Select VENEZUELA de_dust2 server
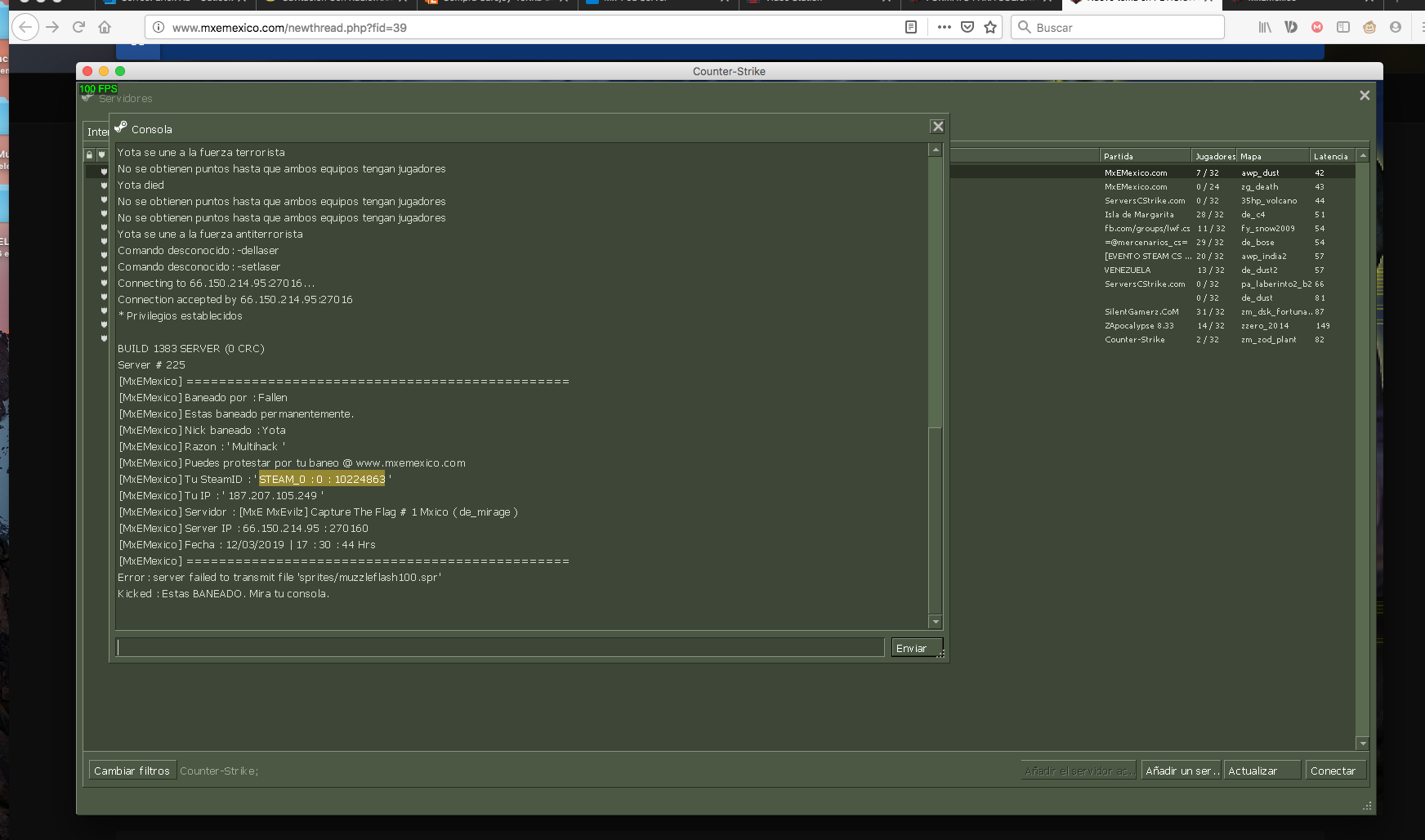The width and height of the screenshot is (1425, 840). (1152, 270)
